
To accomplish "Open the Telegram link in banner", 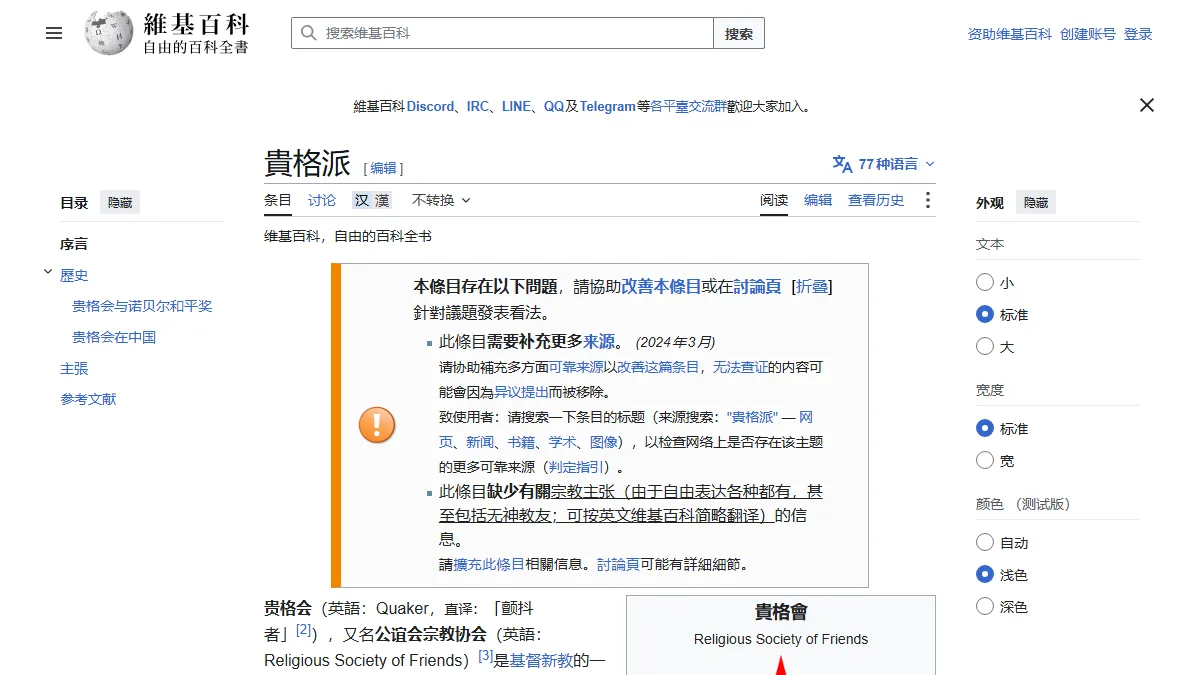I will tap(608, 106).
